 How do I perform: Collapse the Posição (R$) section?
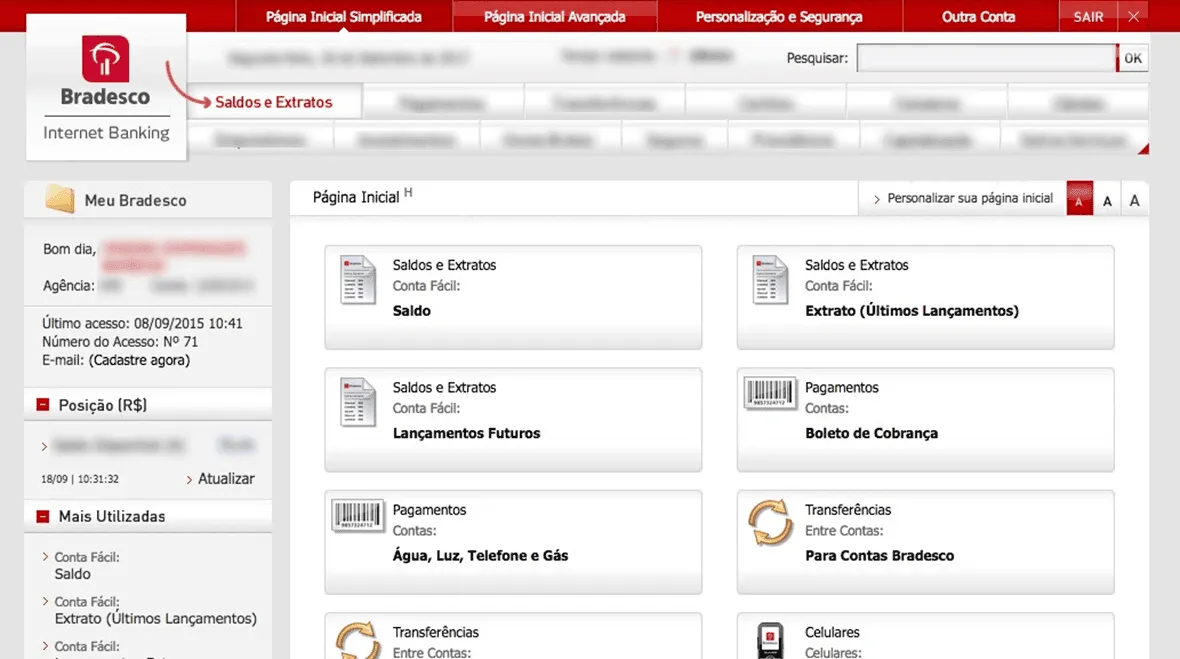[43, 405]
